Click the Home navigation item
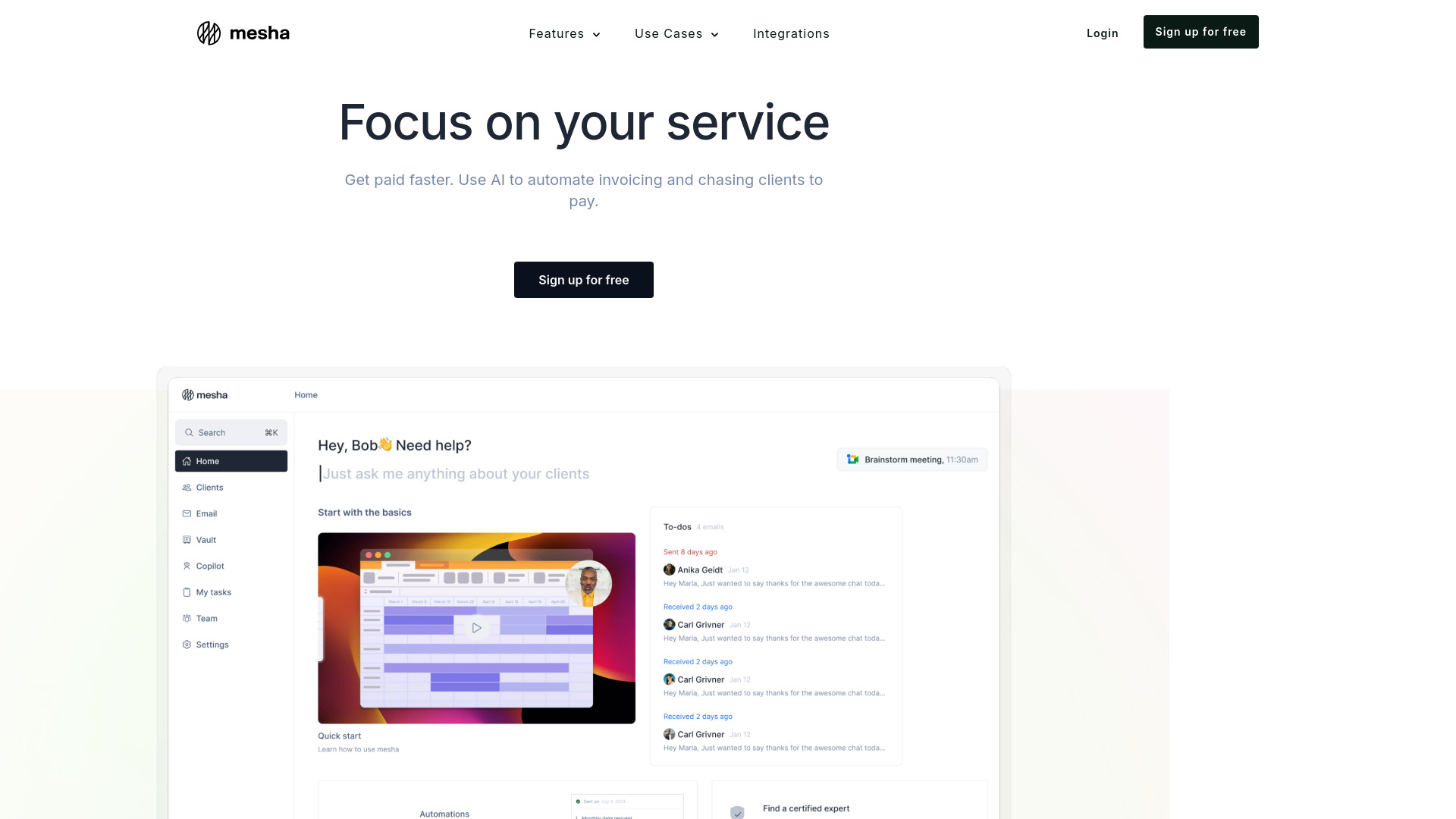 pyautogui.click(x=230, y=461)
